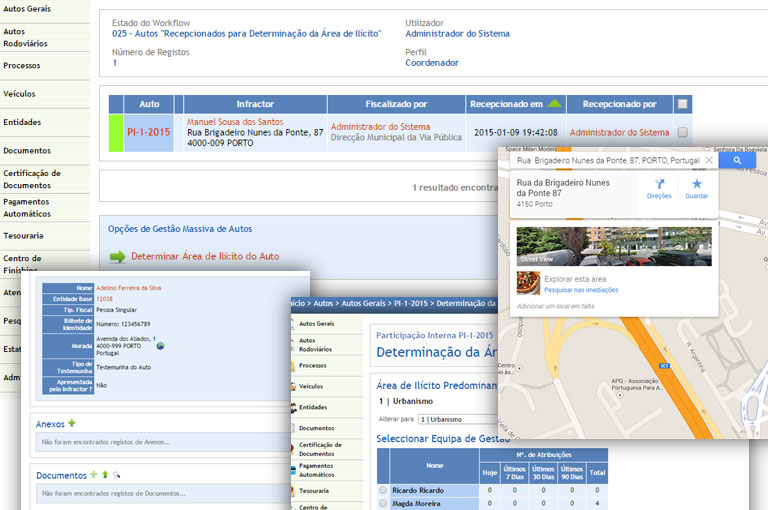Click the ascending sort arrow in Recepcionado em header
Image resolution: width=768 pixels, height=510 pixels.
[x=554, y=103]
